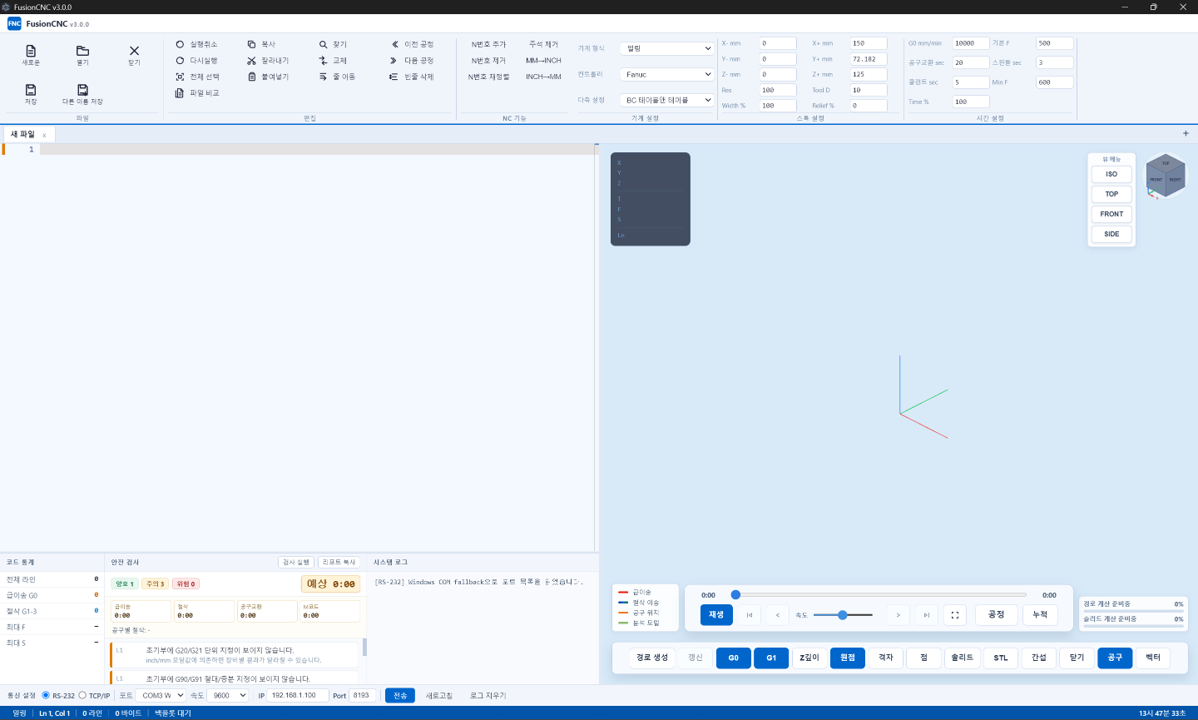Toggle 솔리드 solid view

[962, 657]
